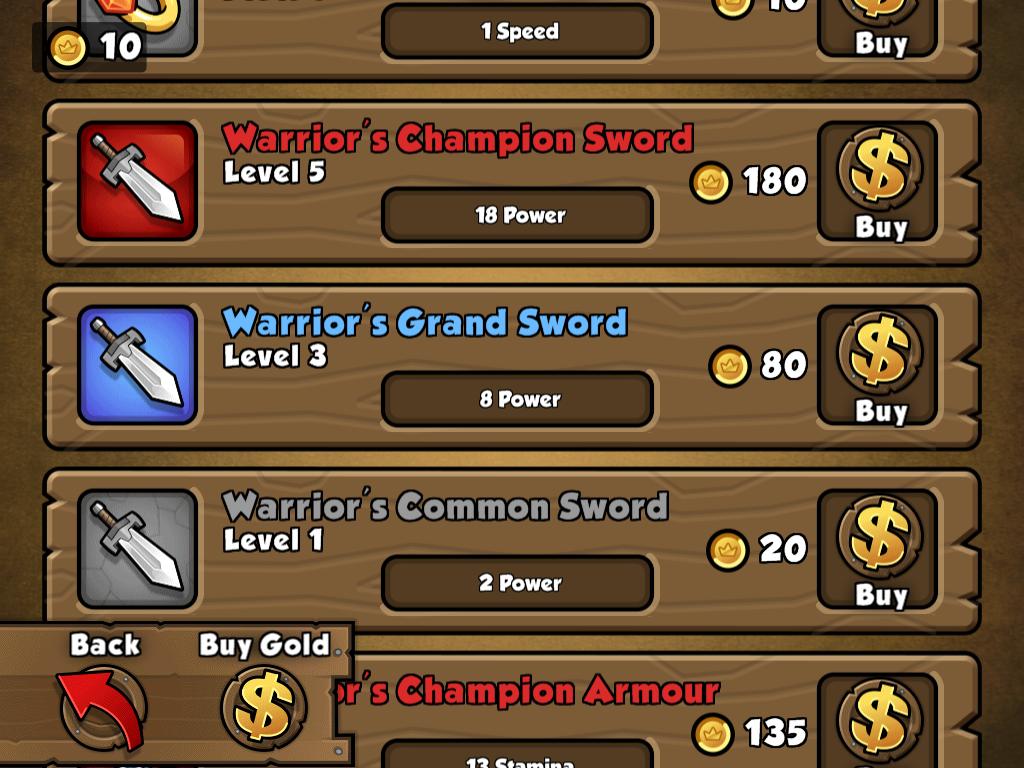Viewport: 1024px width, 768px height.
Task: Click the gold coin beside 20 price
Action: (728, 551)
